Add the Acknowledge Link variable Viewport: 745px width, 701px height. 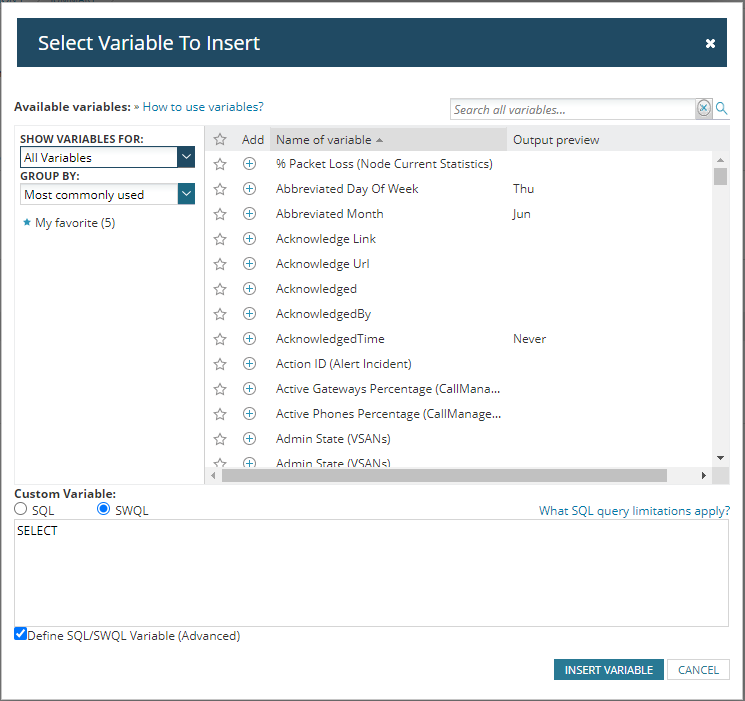pos(250,239)
